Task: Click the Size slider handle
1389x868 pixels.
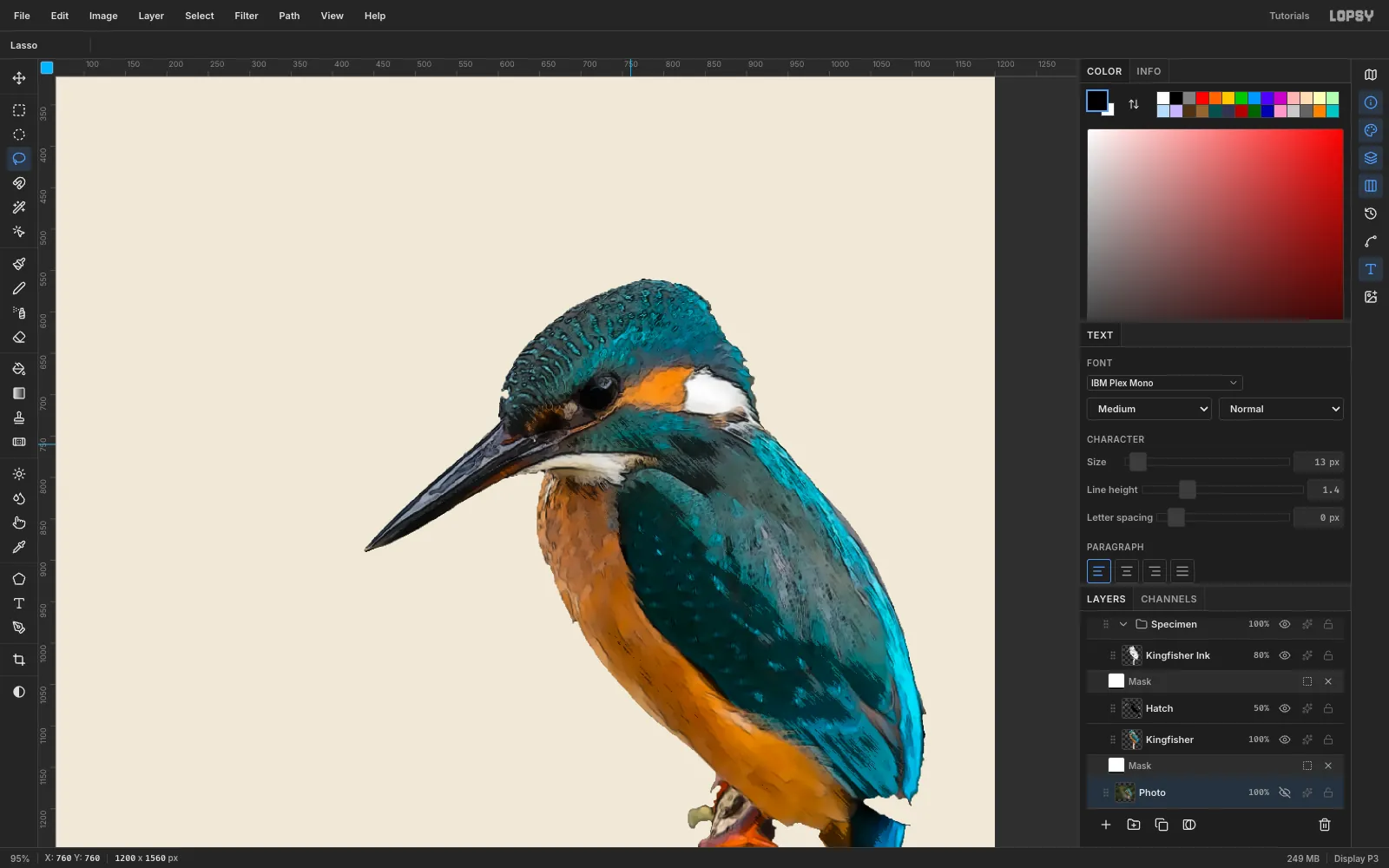Action: coord(1138,462)
